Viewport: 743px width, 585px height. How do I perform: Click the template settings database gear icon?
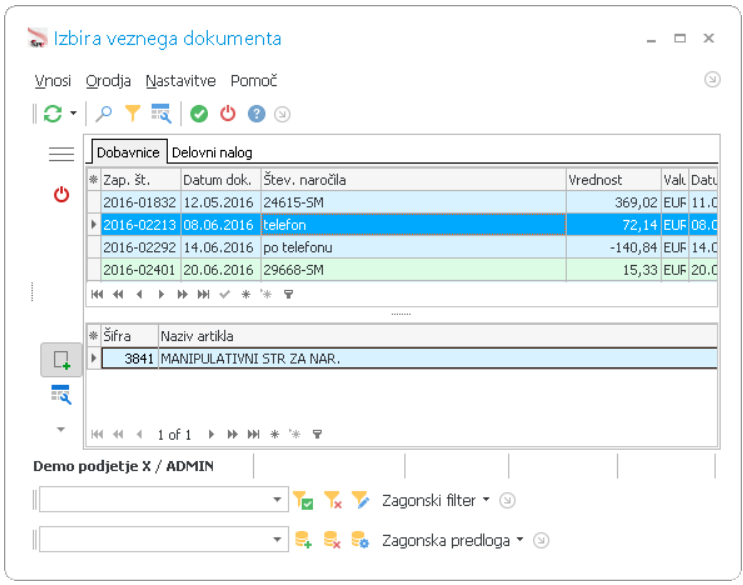pos(360,540)
